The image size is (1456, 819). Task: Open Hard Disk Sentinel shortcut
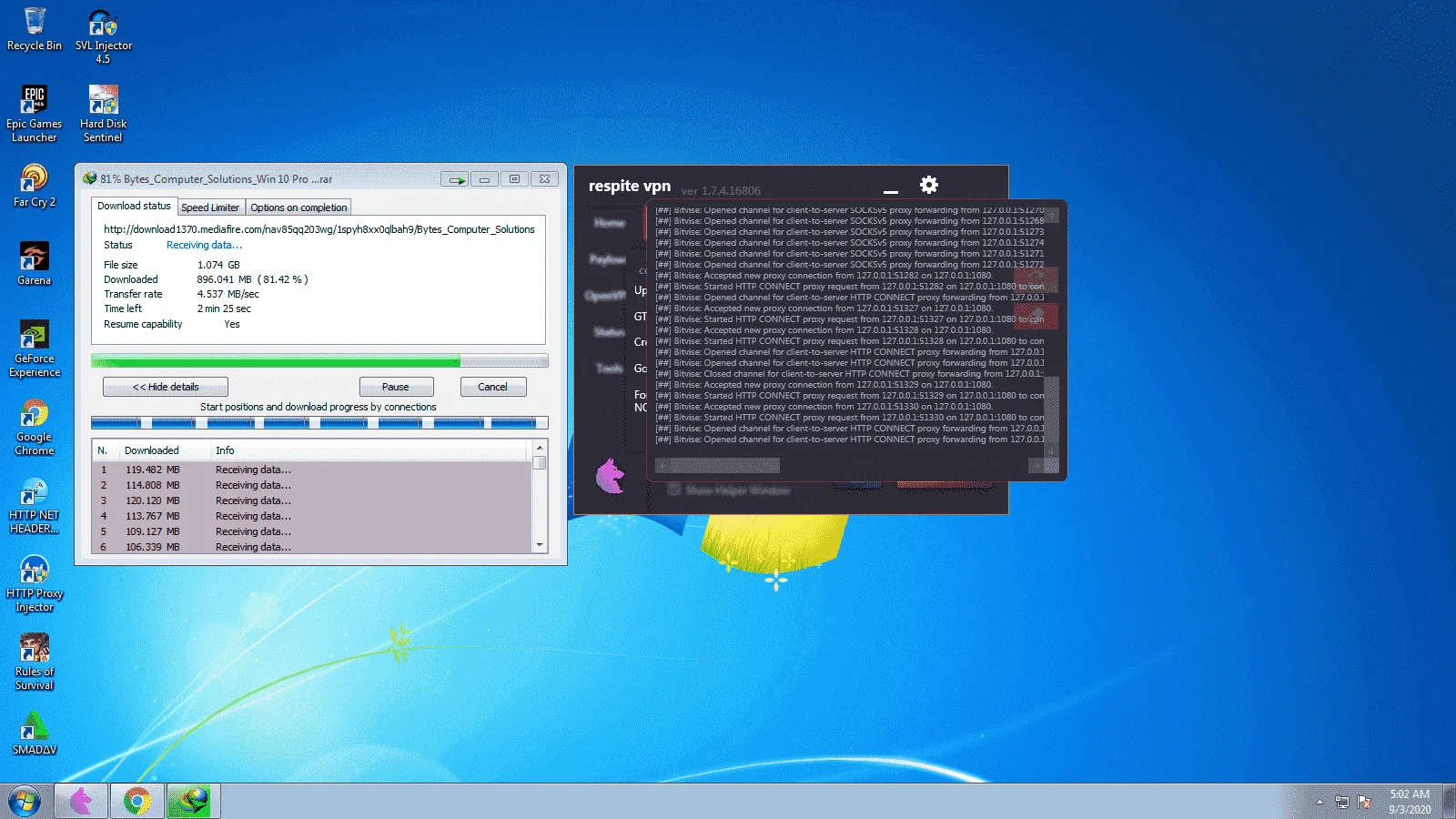click(103, 114)
